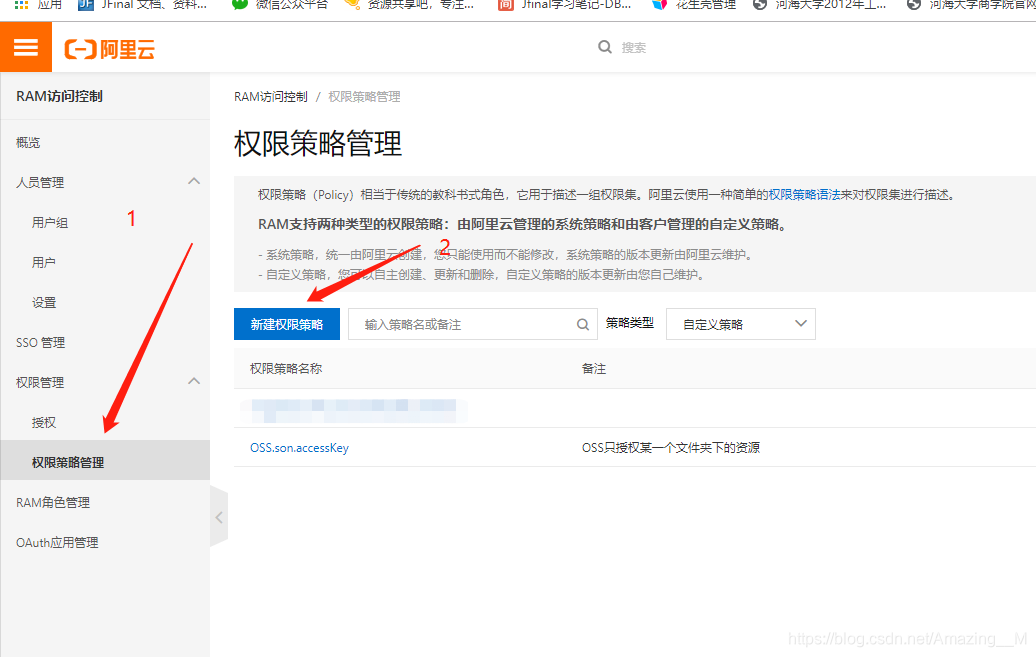Open the 花生壳管理 bookmark
Viewport: 1036px width, 657px height.
tap(694, 5)
